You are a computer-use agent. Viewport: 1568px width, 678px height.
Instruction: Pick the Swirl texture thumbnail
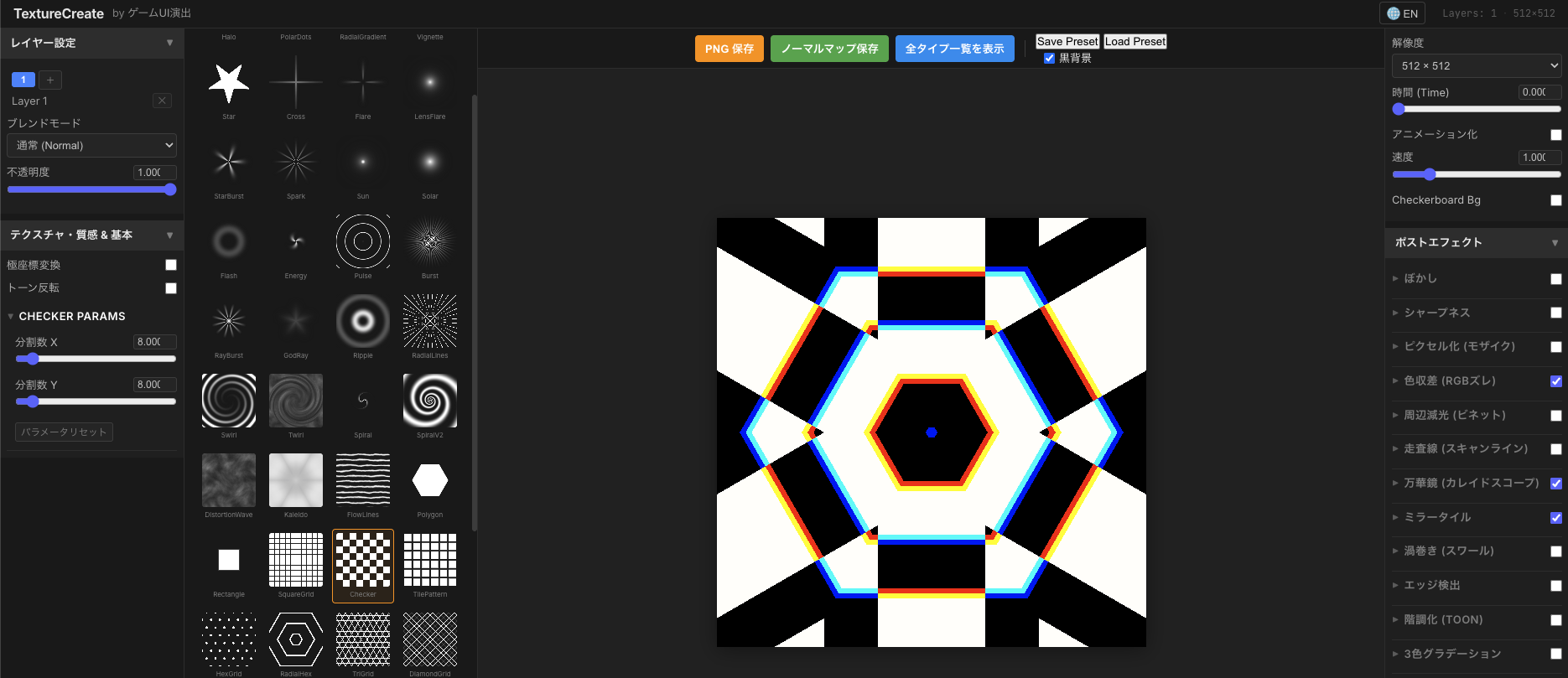(x=228, y=401)
